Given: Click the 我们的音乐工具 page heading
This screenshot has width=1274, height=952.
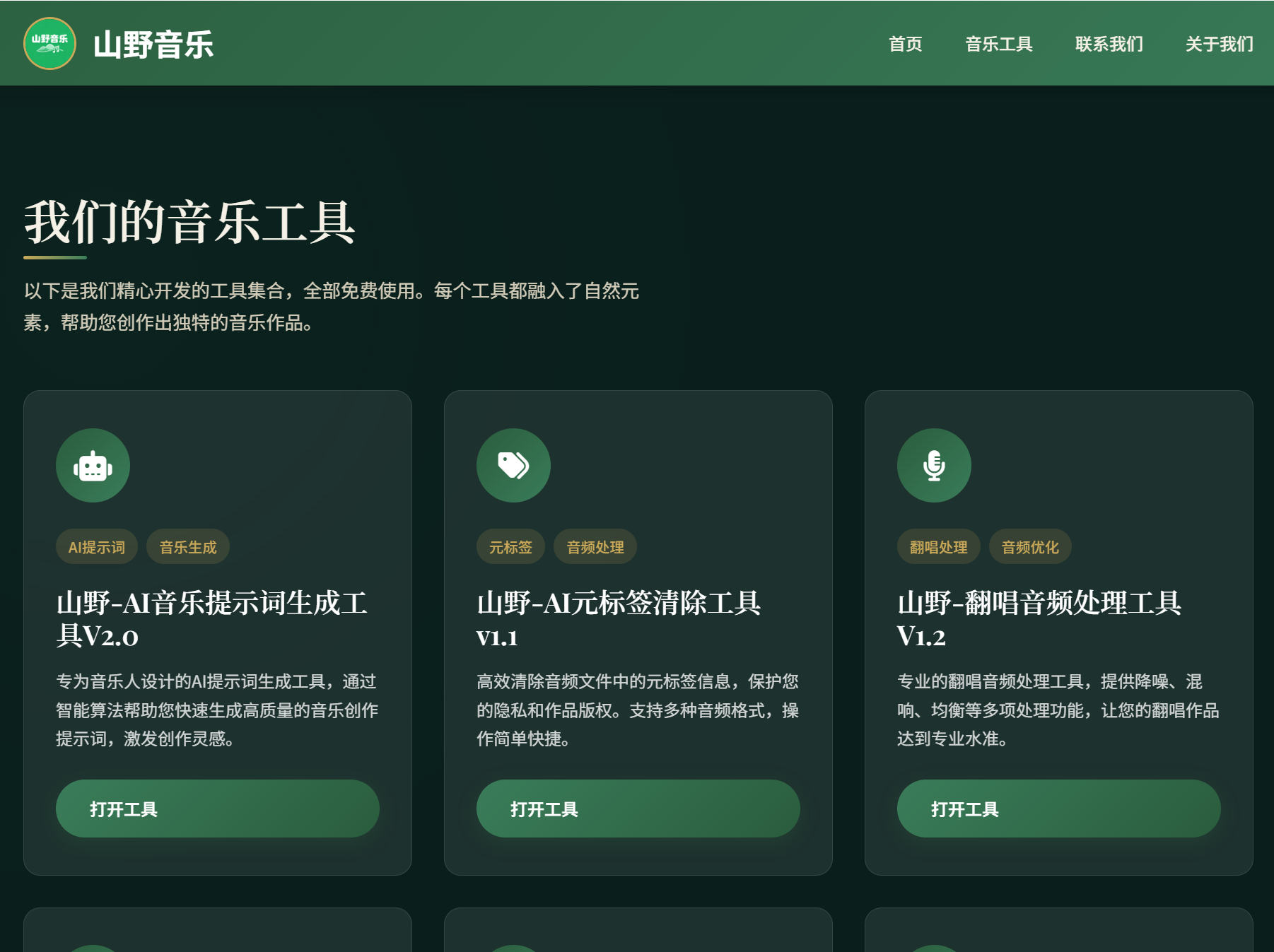Looking at the screenshot, I should [188, 222].
